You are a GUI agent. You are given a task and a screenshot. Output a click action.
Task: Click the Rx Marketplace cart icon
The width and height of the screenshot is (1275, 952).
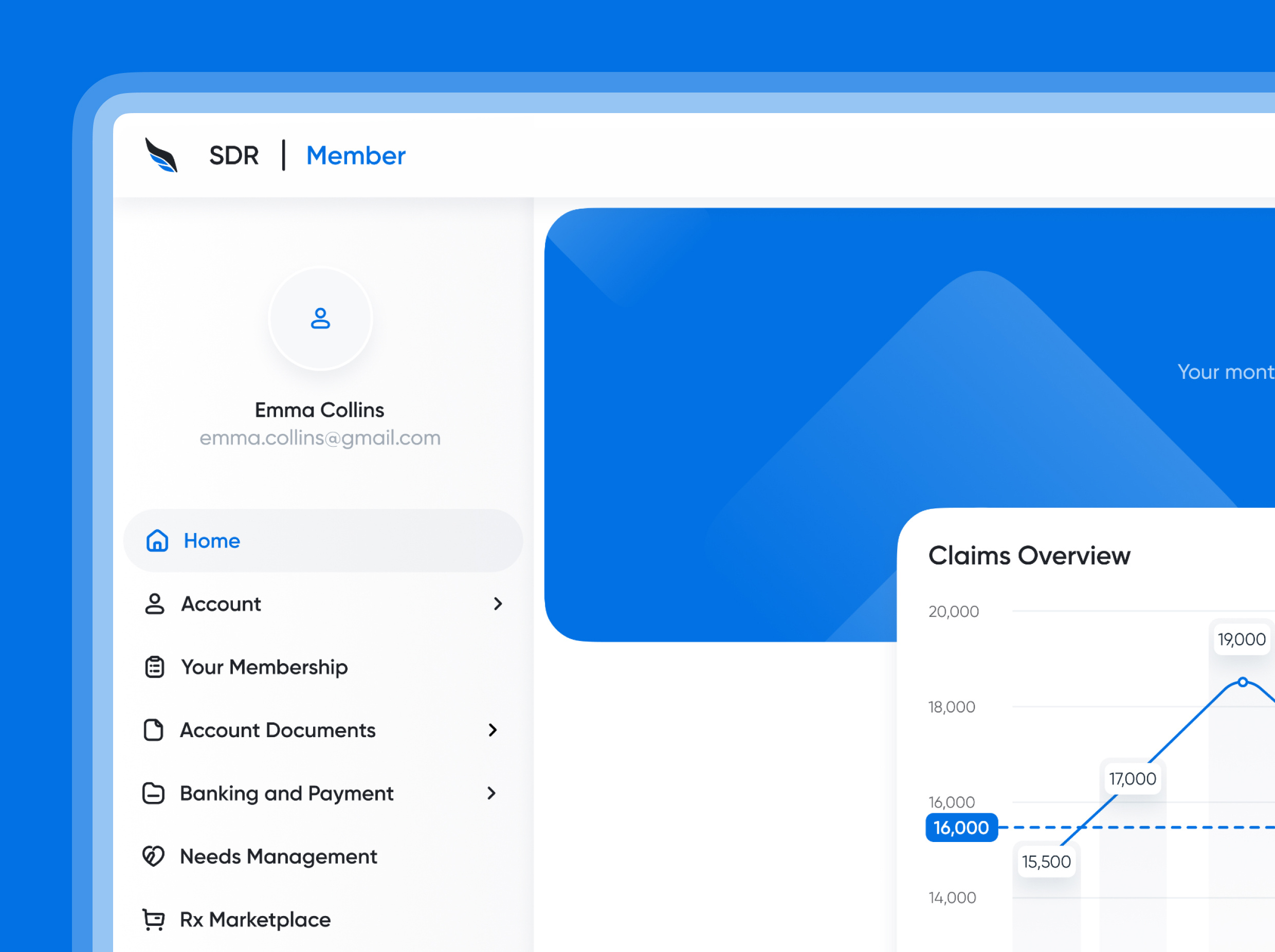tap(153, 919)
